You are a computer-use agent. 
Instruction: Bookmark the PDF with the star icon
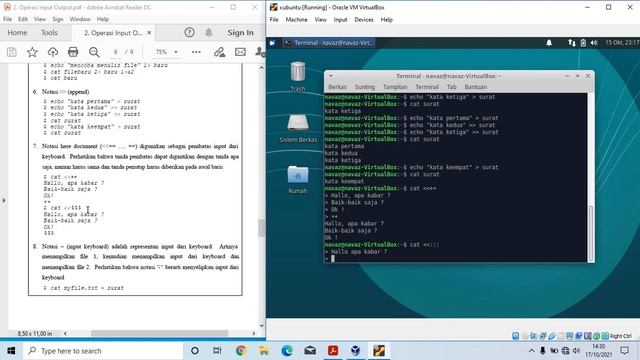[x=32, y=52]
